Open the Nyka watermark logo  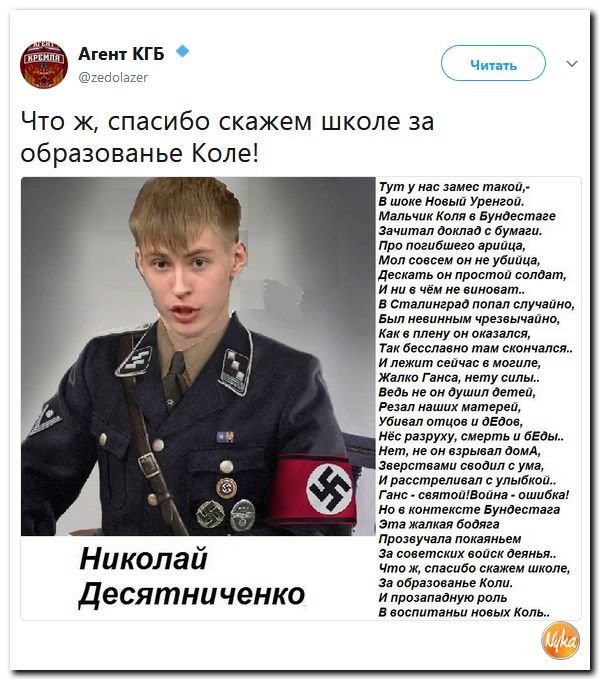coord(560,641)
